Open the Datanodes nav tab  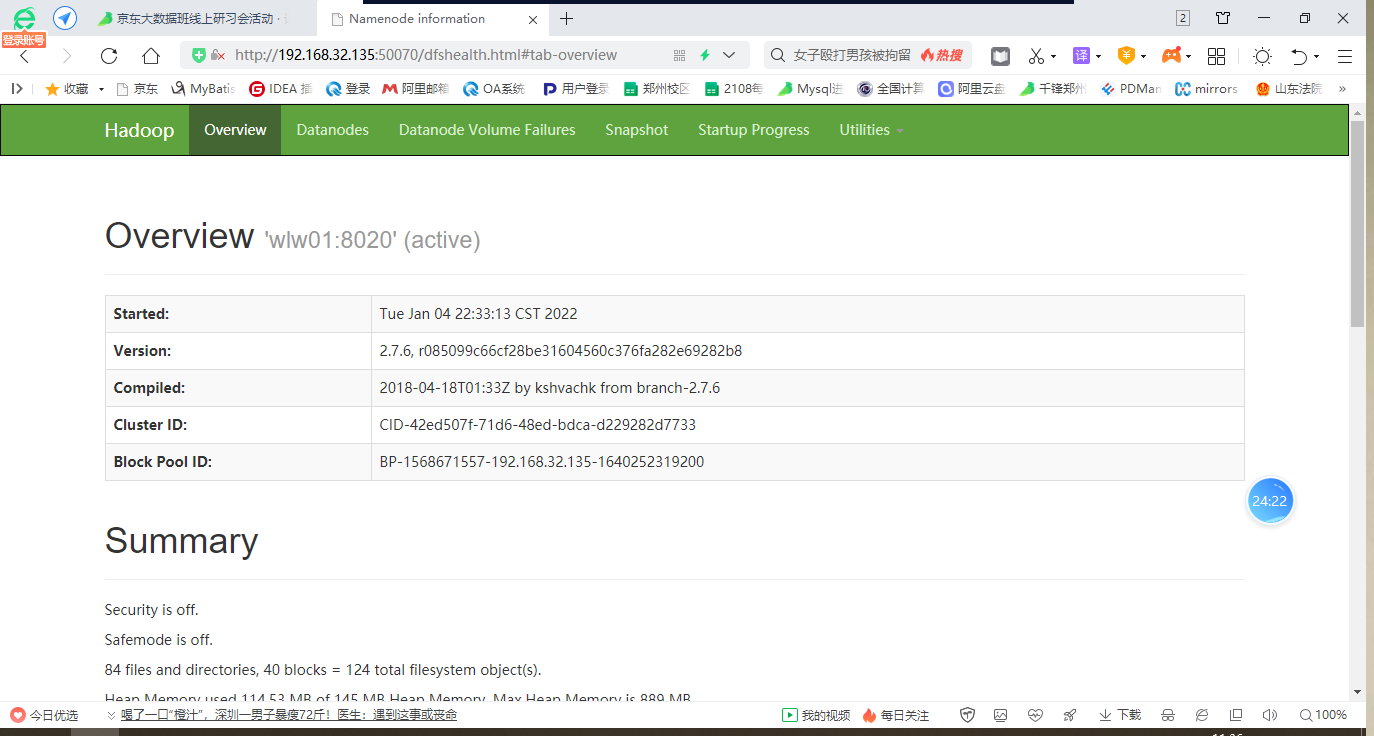click(333, 130)
